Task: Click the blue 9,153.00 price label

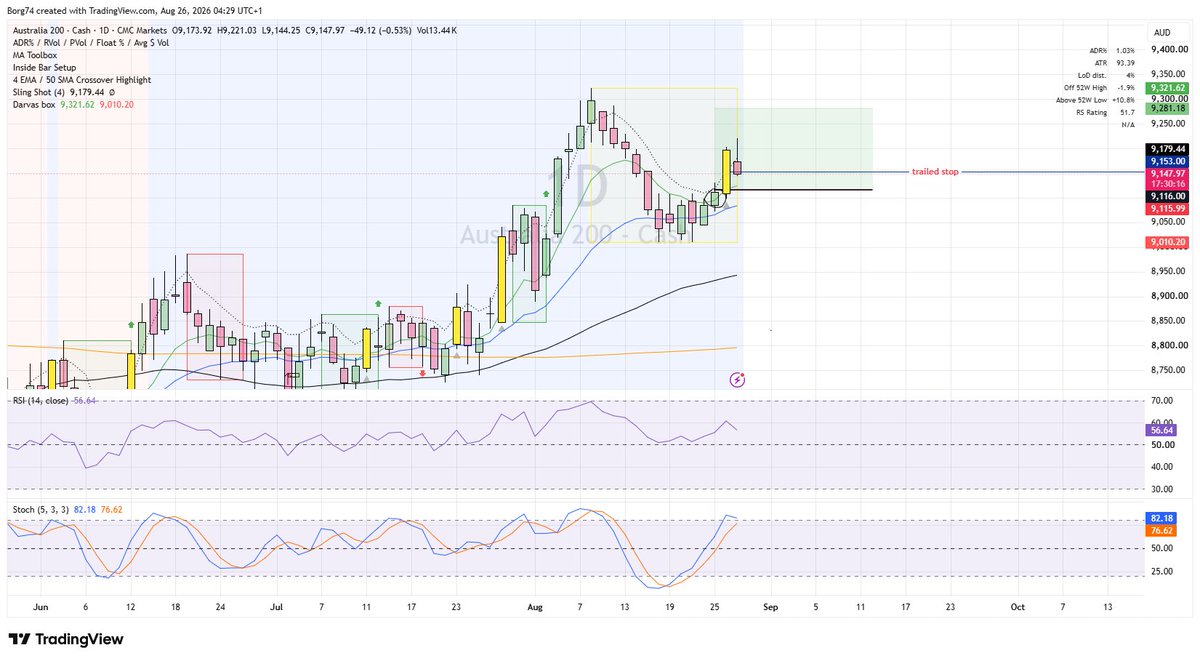Action: tap(1167, 161)
